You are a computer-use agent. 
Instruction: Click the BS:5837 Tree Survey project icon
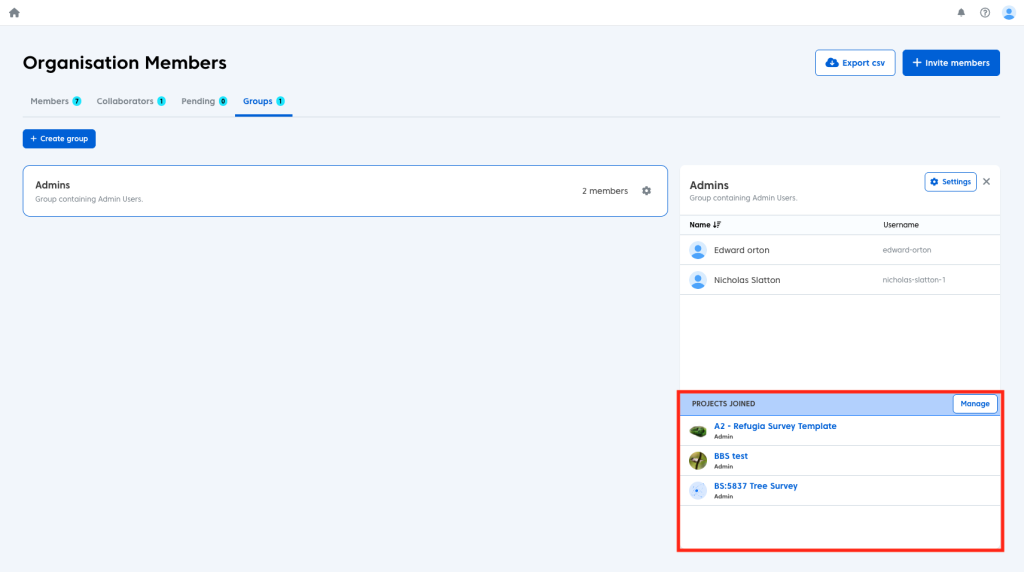(x=698, y=491)
